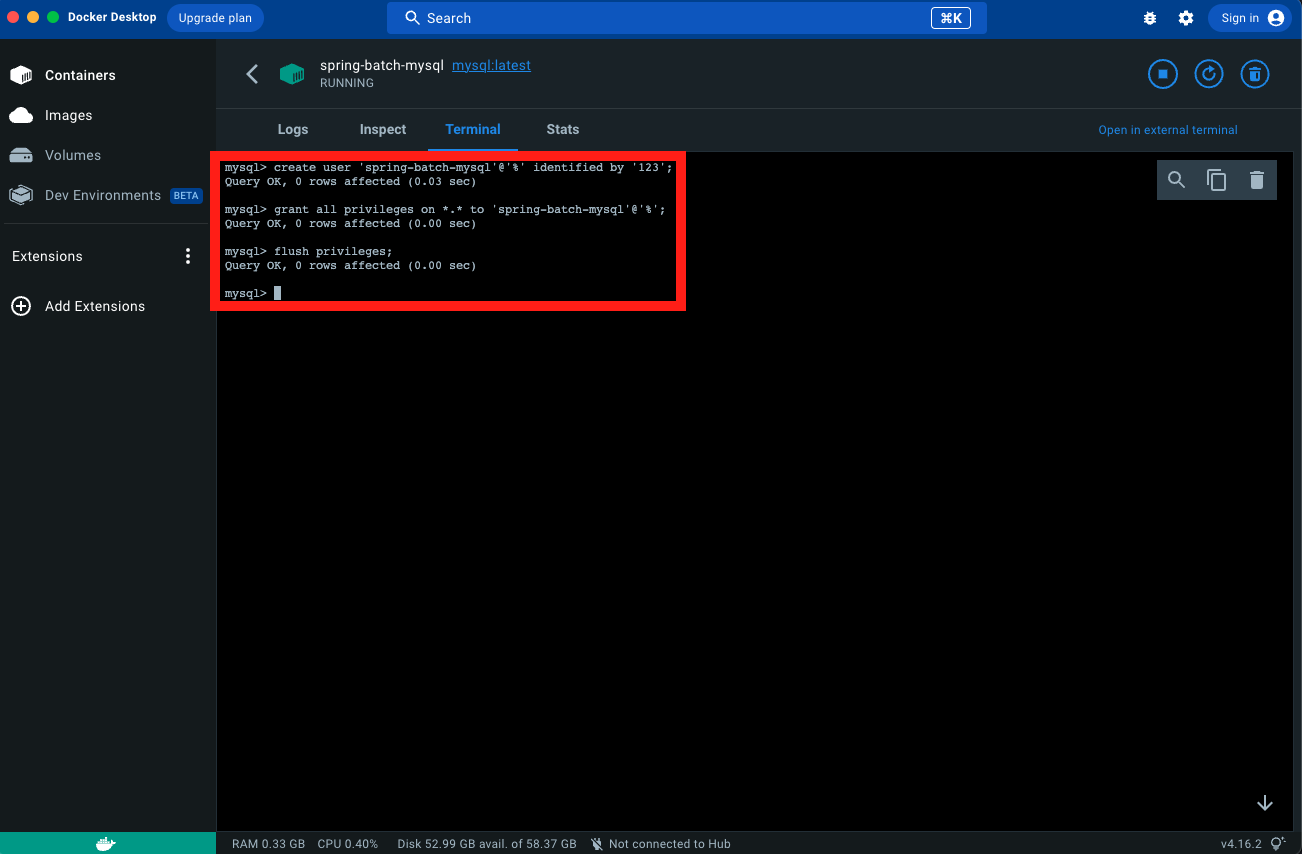Click the Upgrade plan button
1302x854 pixels.
click(x=215, y=18)
